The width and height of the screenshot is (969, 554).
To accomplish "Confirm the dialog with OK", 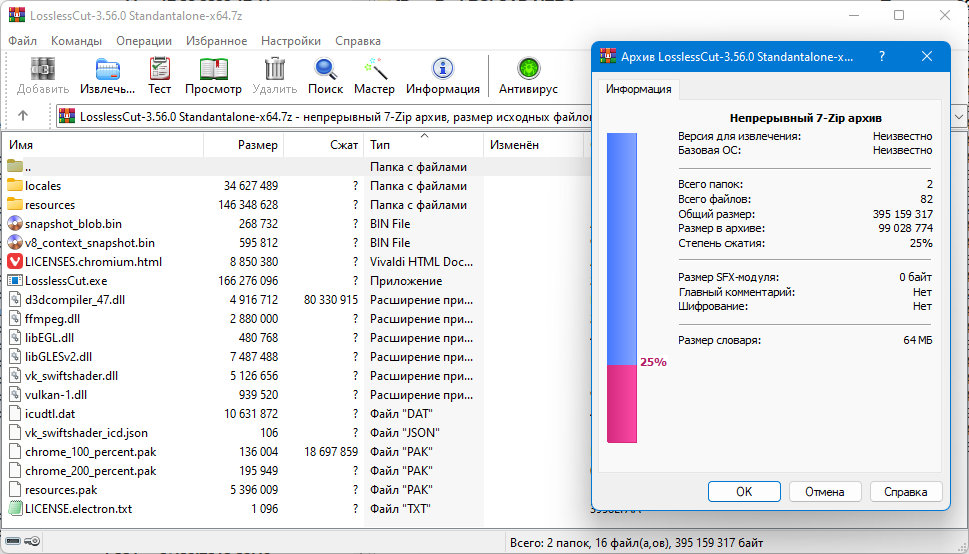I will [744, 492].
